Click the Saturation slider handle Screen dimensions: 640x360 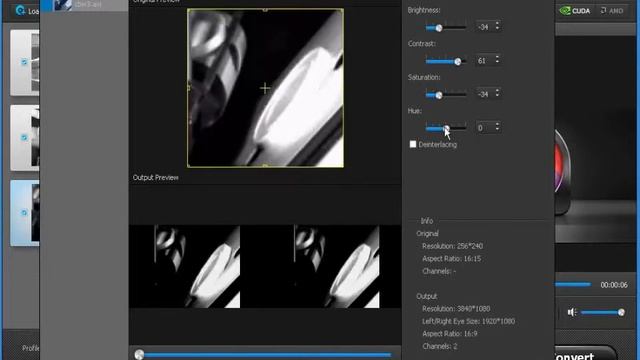click(439, 95)
